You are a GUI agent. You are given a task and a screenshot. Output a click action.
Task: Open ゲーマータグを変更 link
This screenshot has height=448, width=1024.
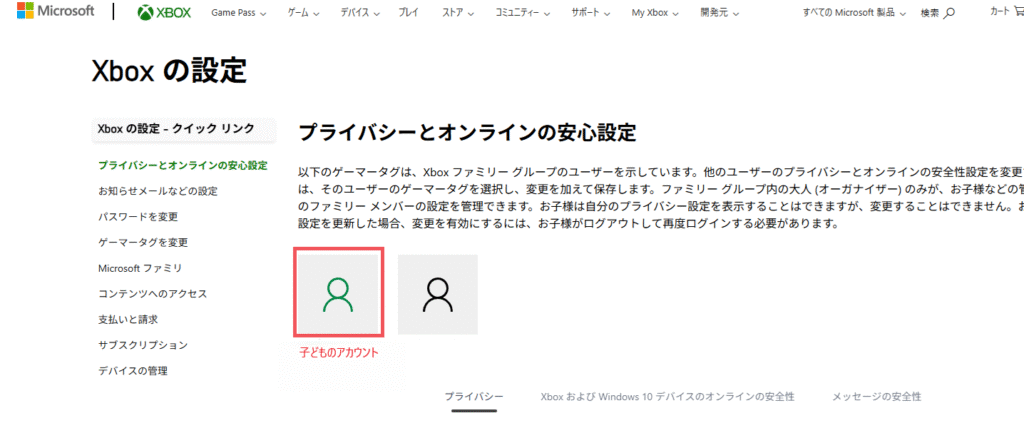pos(143,242)
